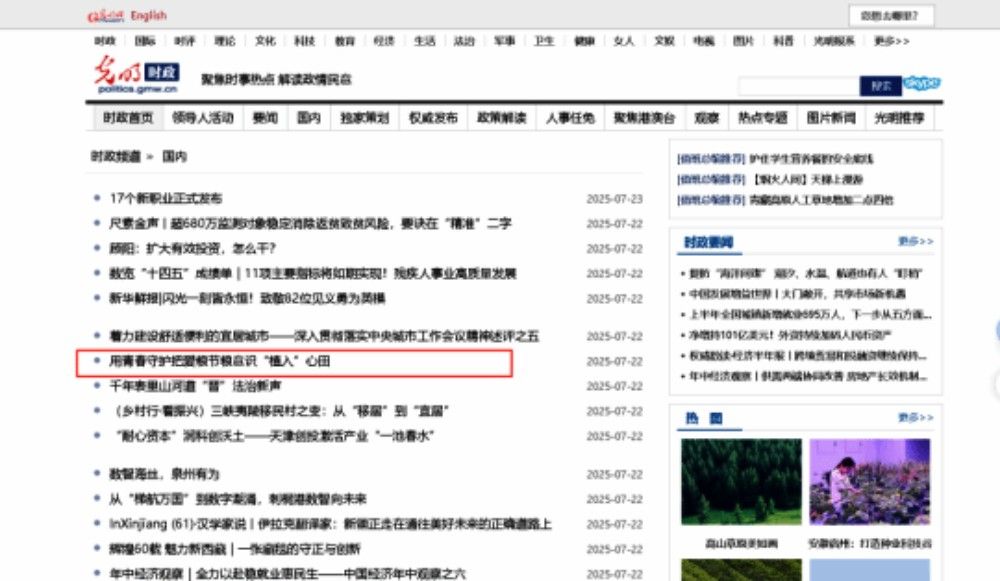
Task: Go to the 人事任免 navigation tab
Action: pyautogui.click(x=570, y=118)
